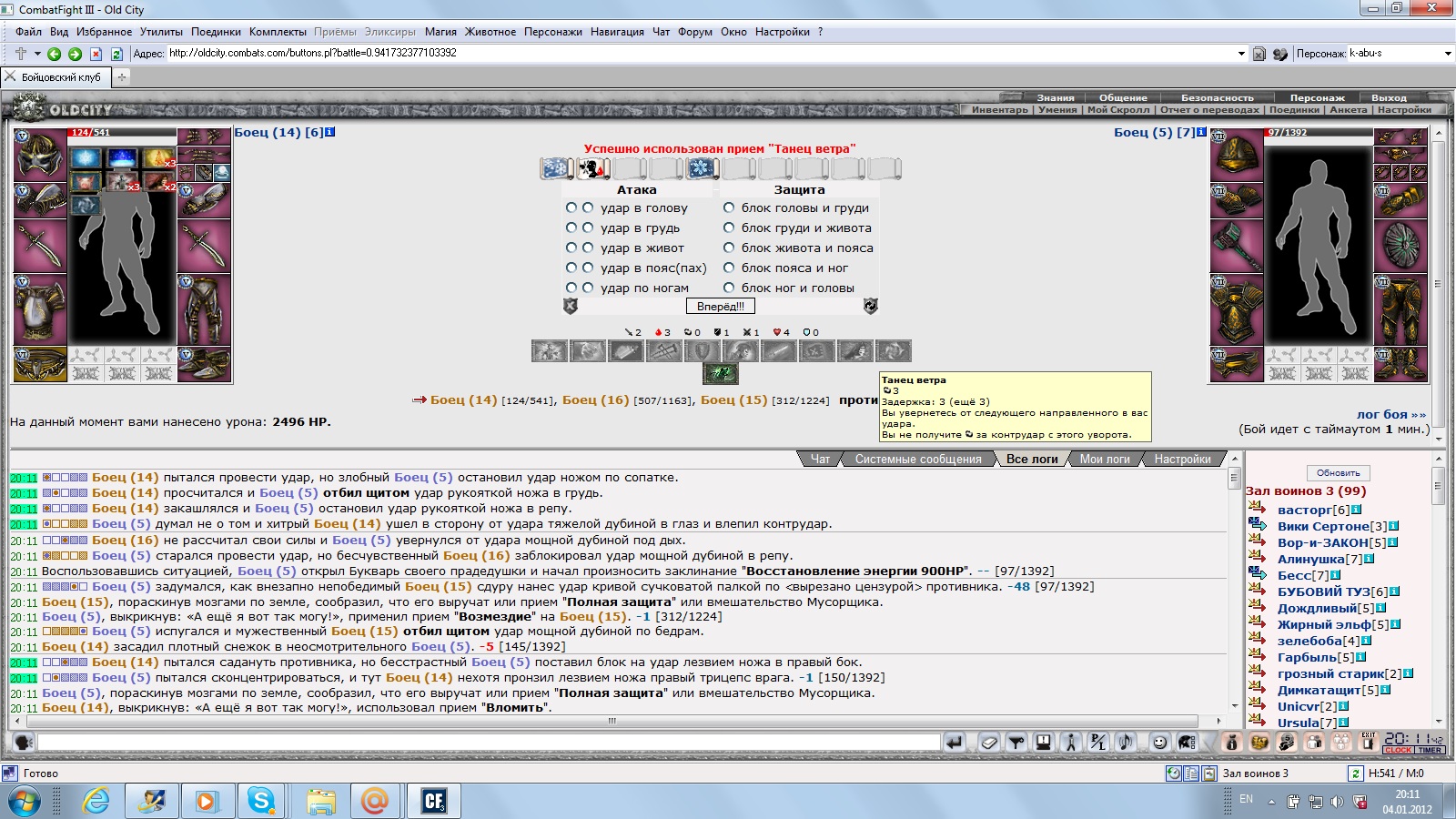
Task: Click the black head blood-drop scroll
Action: coord(593,168)
